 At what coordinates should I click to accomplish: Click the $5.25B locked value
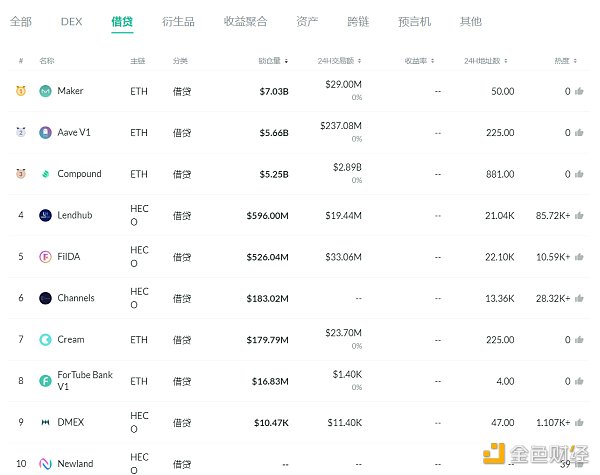[x=274, y=175]
